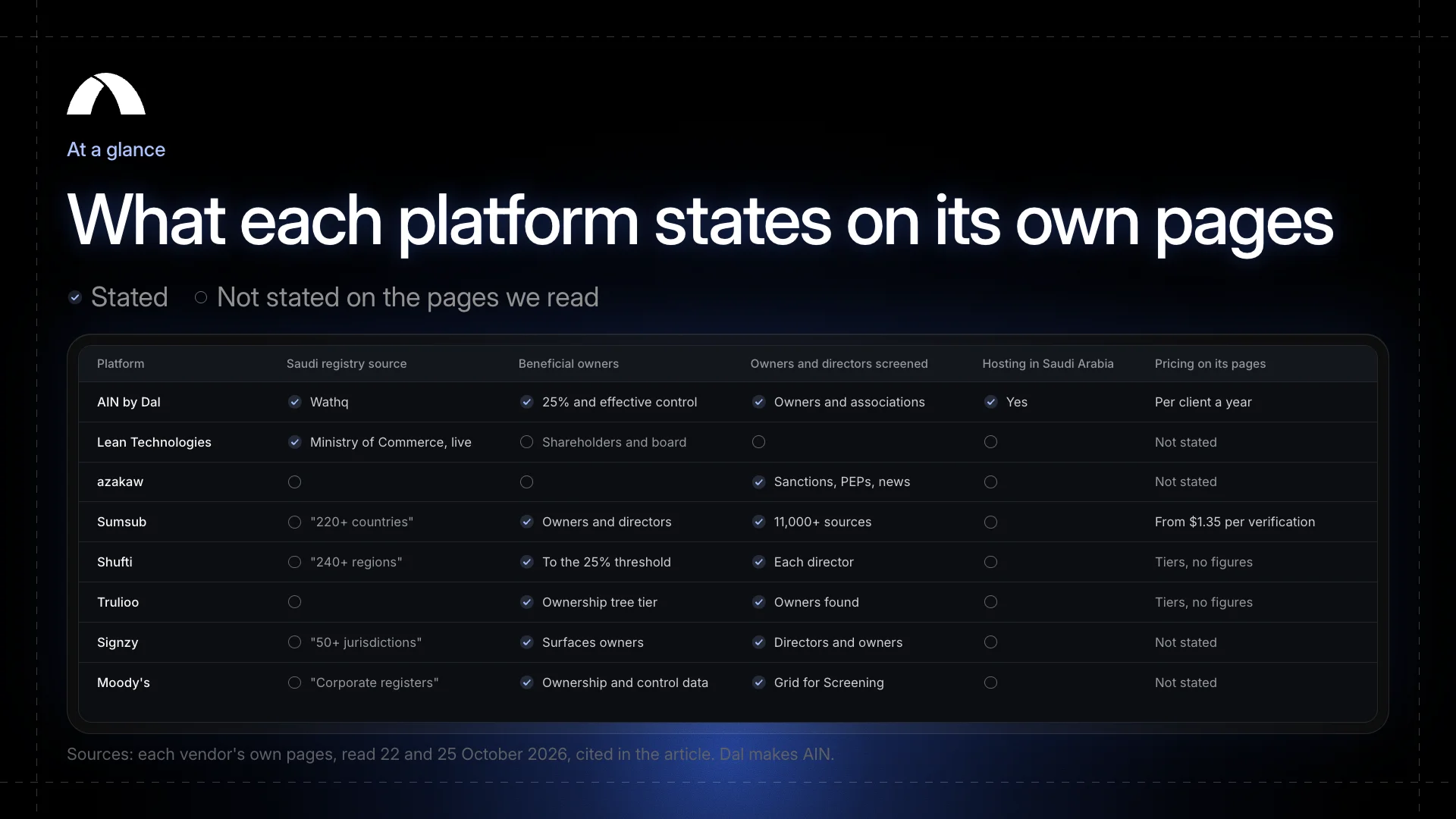
Task: Click the checkmark beside 25% and effective control
Action: (x=527, y=402)
